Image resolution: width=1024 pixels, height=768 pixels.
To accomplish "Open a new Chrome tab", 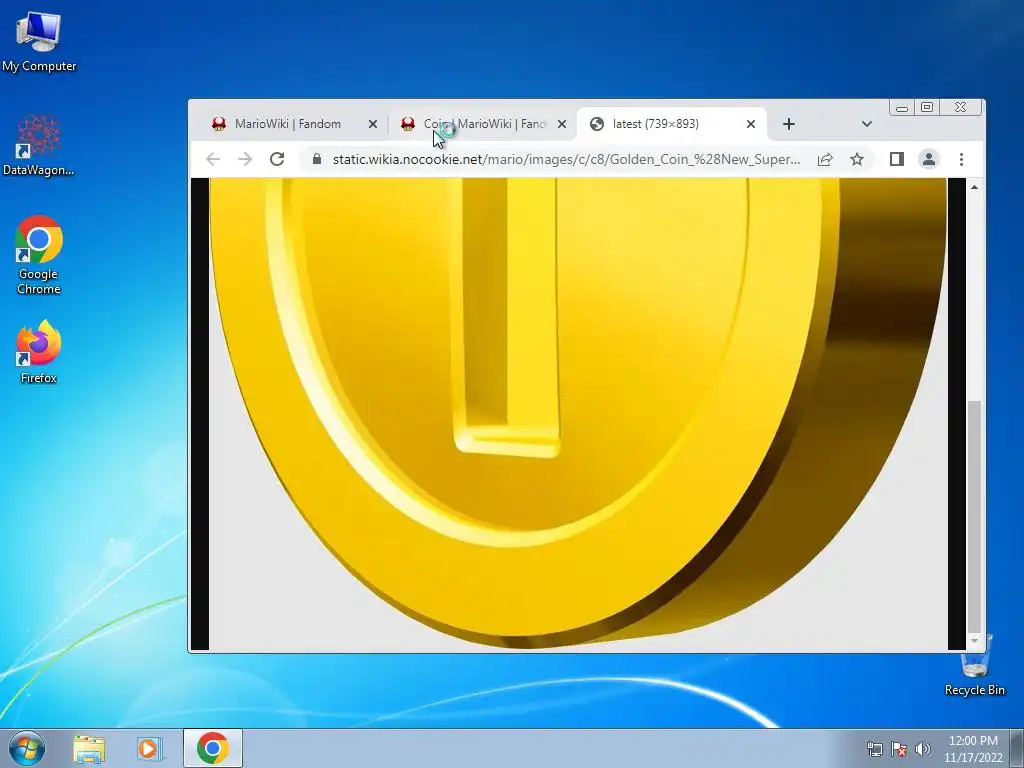I will [x=789, y=124].
